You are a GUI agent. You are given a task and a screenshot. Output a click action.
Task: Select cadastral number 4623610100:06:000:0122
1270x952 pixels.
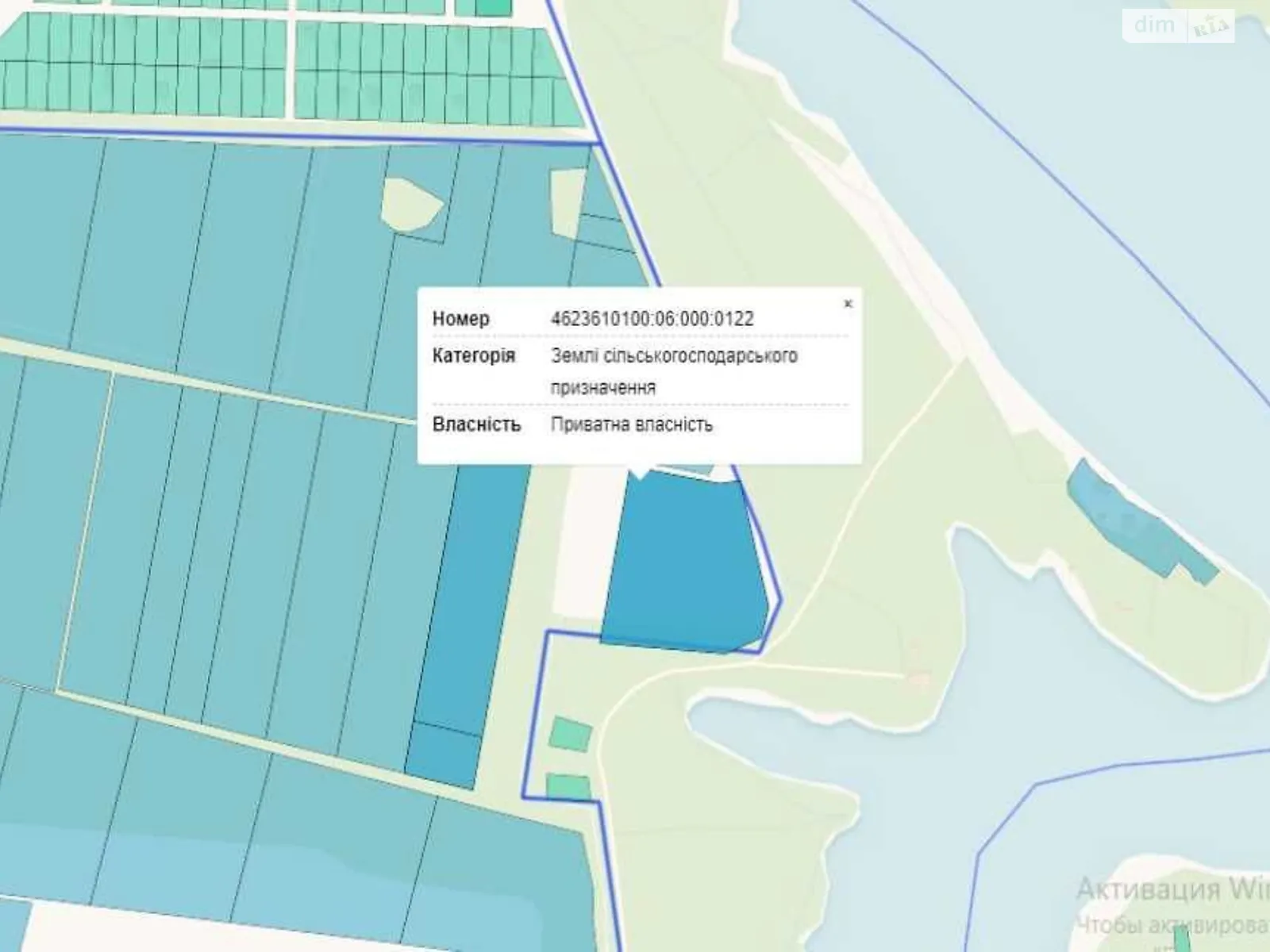point(652,319)
